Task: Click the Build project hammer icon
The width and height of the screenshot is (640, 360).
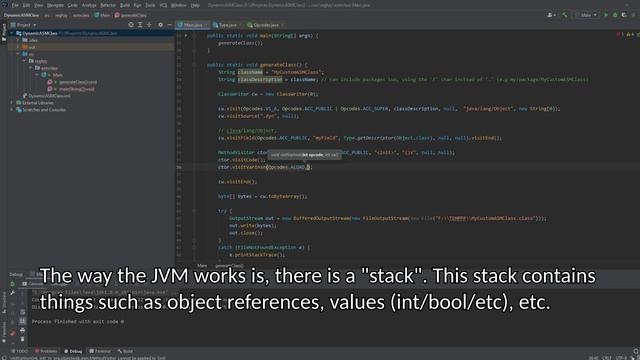Action: tap(565, 15)
